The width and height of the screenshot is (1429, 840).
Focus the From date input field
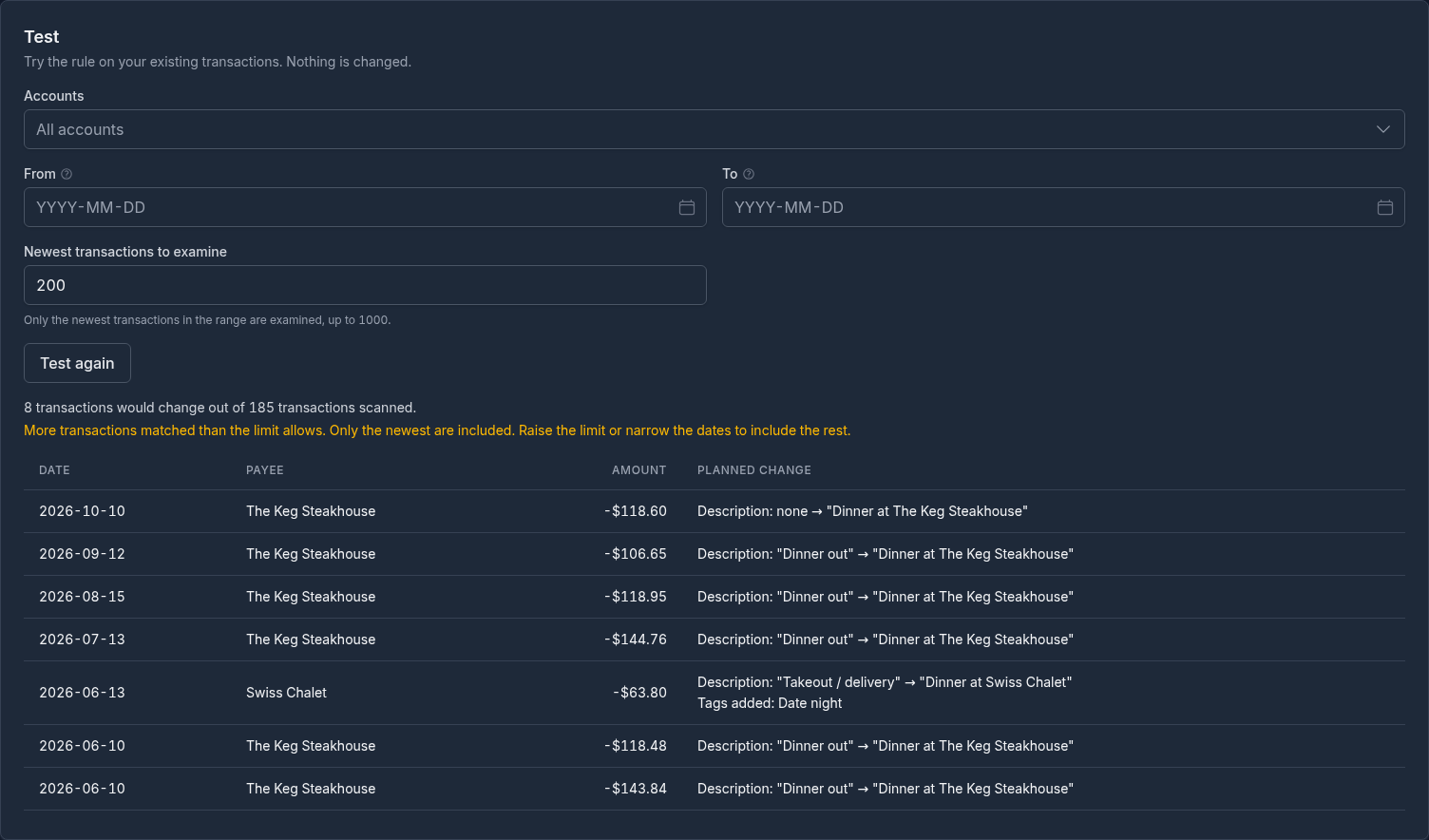tap(365, 207)
